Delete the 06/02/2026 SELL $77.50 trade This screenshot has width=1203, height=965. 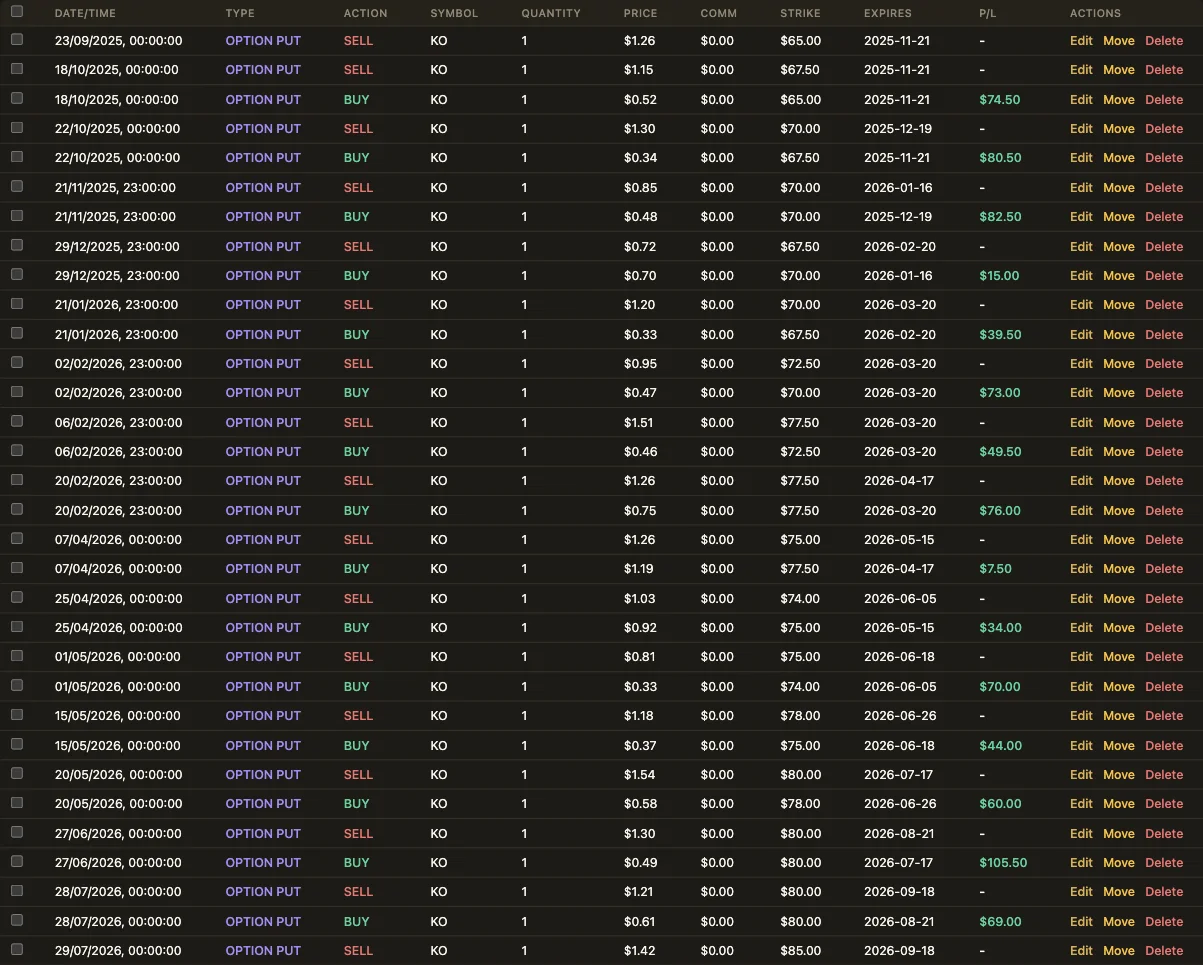click(1164, 423)
